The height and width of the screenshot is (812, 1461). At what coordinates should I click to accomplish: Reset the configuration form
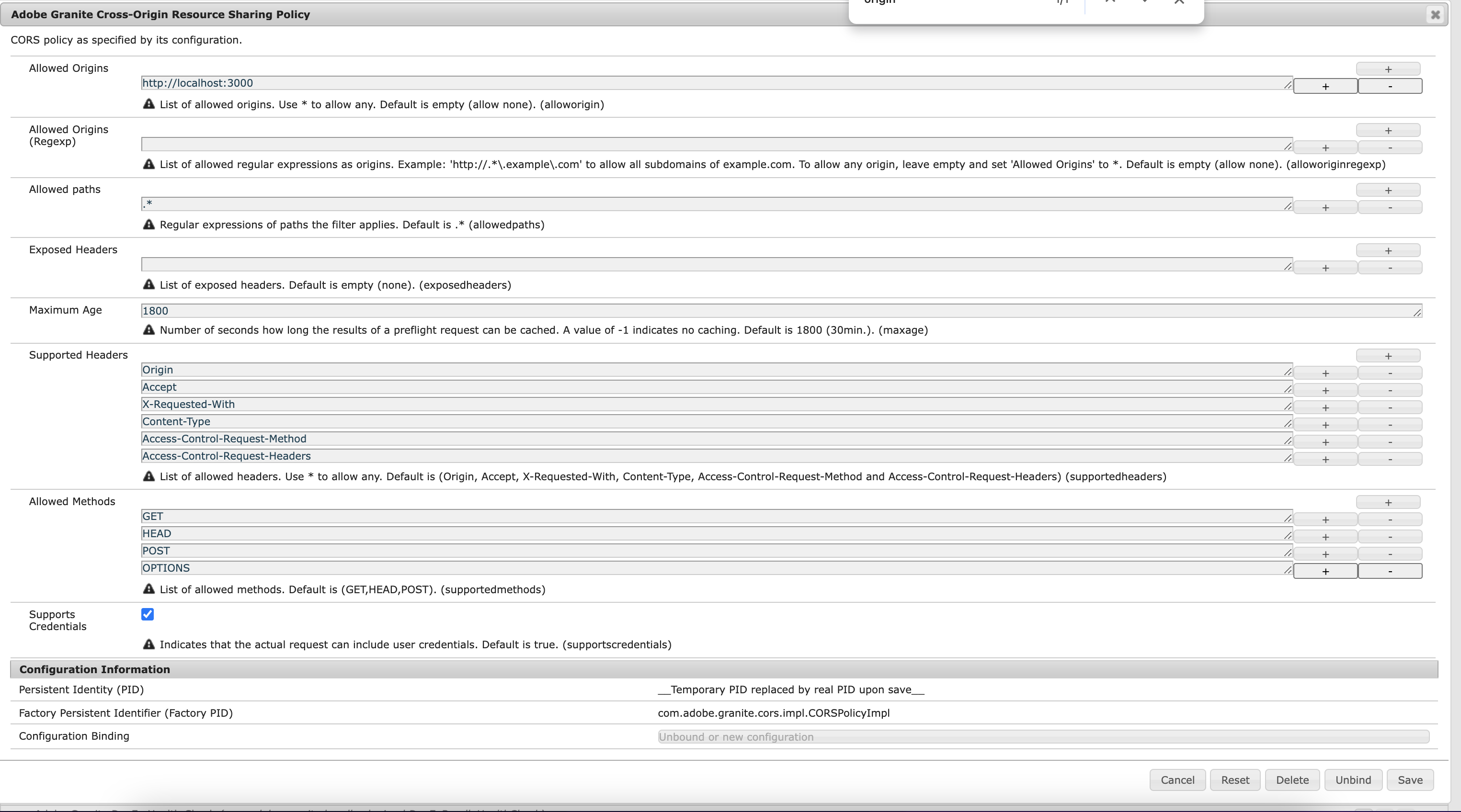pos(1235,779)
